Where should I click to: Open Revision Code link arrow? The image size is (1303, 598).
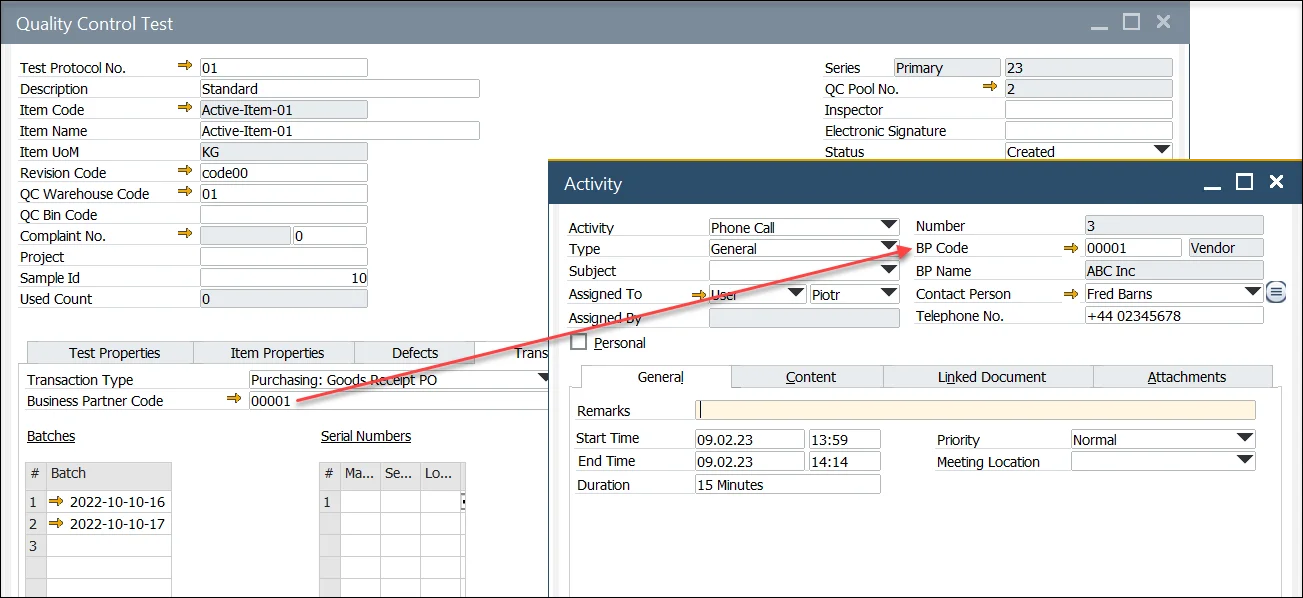[185, 171]
